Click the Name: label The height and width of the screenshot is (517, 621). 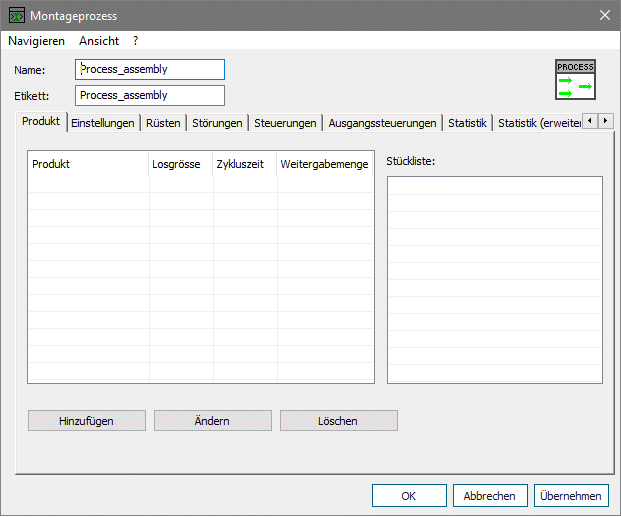click(30, 70)
